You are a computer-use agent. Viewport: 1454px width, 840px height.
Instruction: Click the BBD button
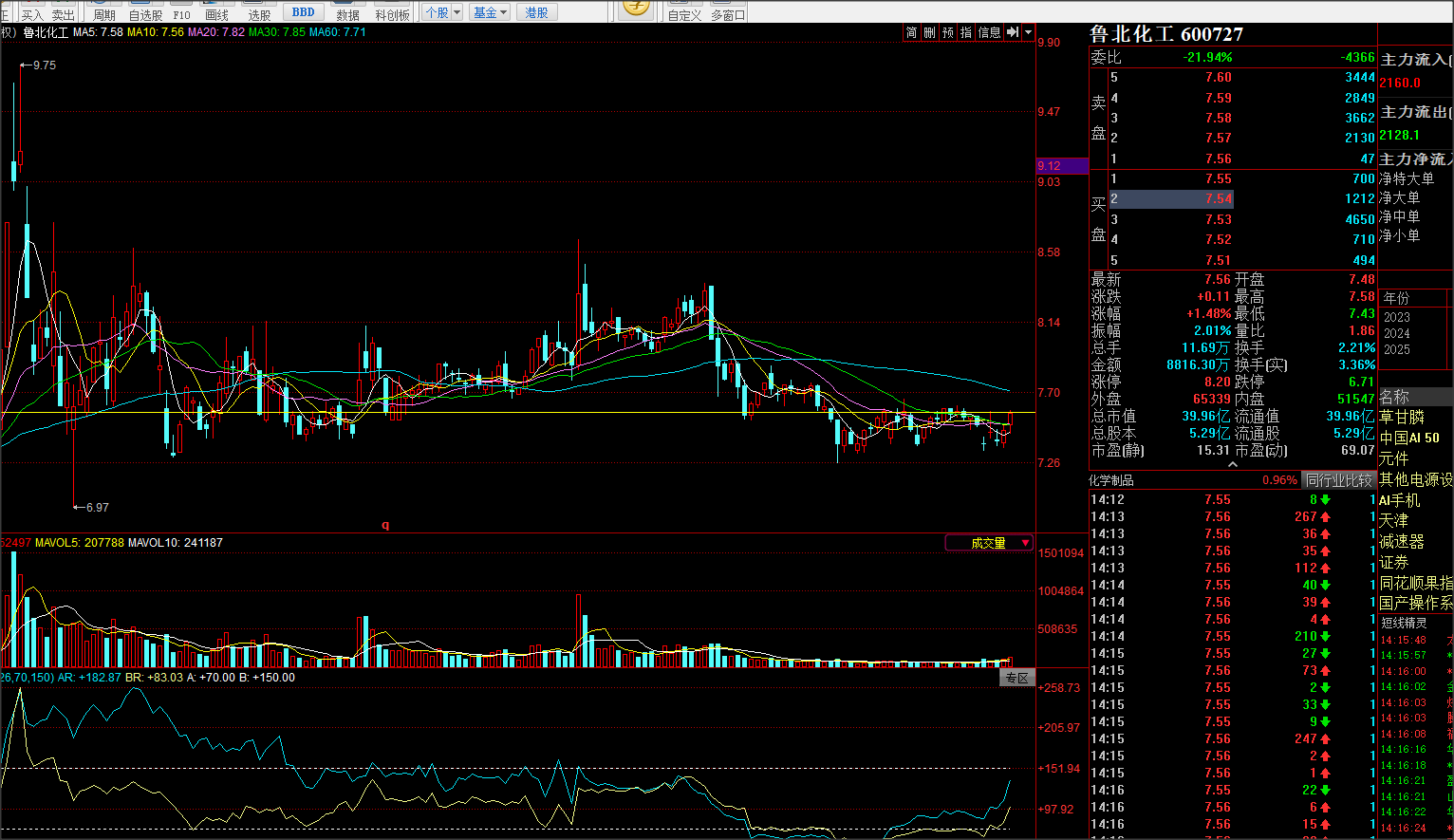304,12
